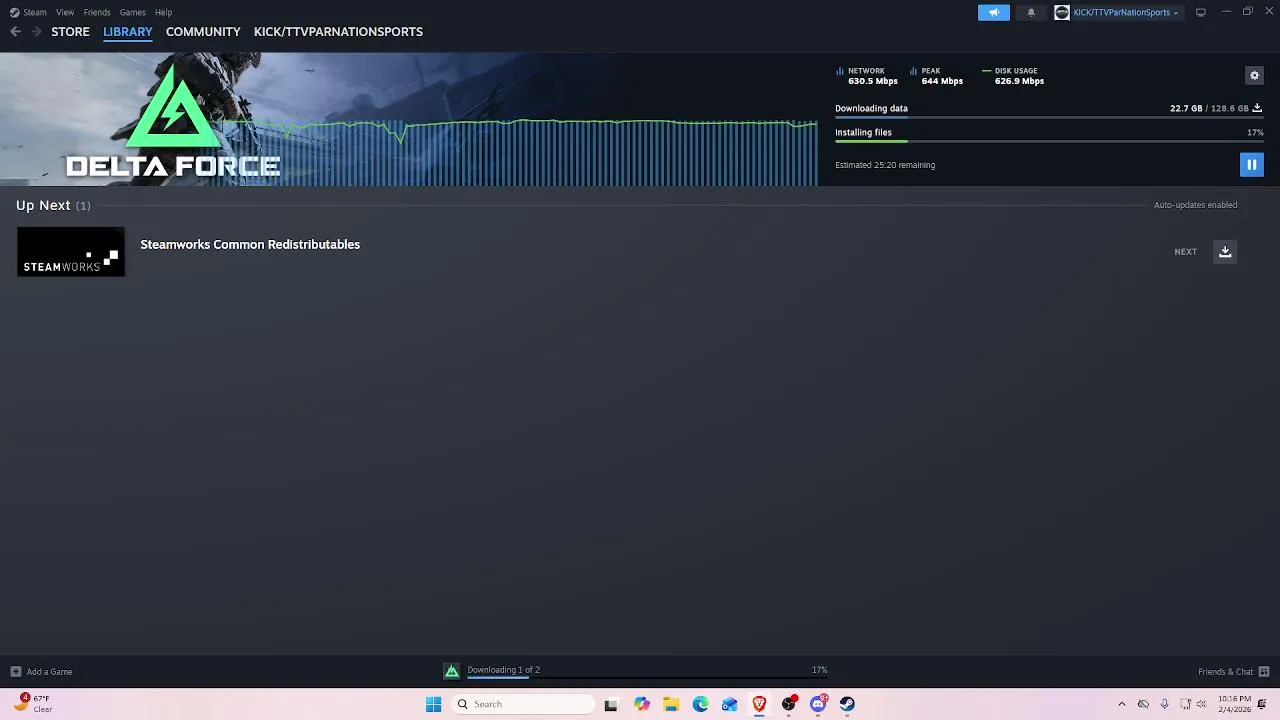Click the Windows taskbar Search box
1280x720 pixels.
pos(521,704)
